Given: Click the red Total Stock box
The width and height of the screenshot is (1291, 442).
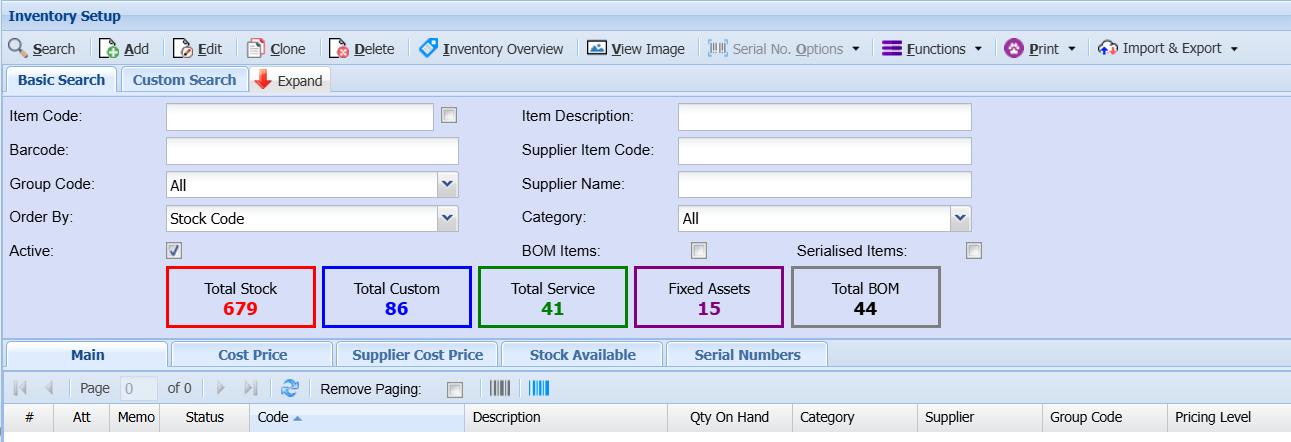Looking at the screenshot, I should [x=241, y=297].
